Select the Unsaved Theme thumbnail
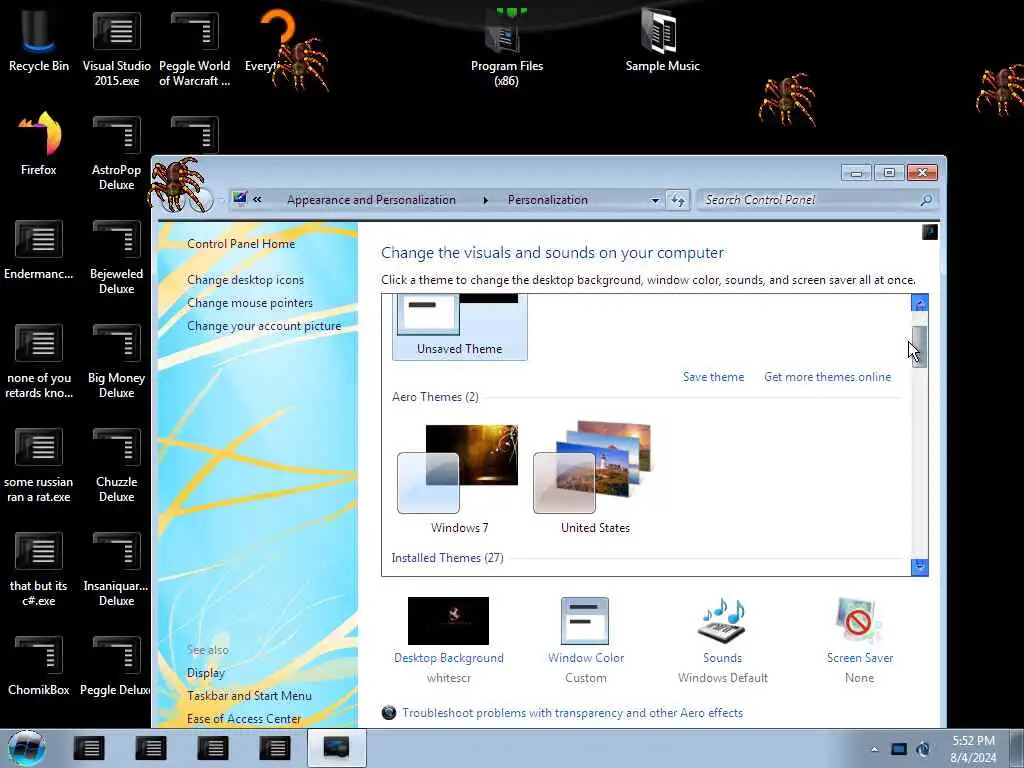The width and height of the screenshot is (1024, 768). click(459, 327)
